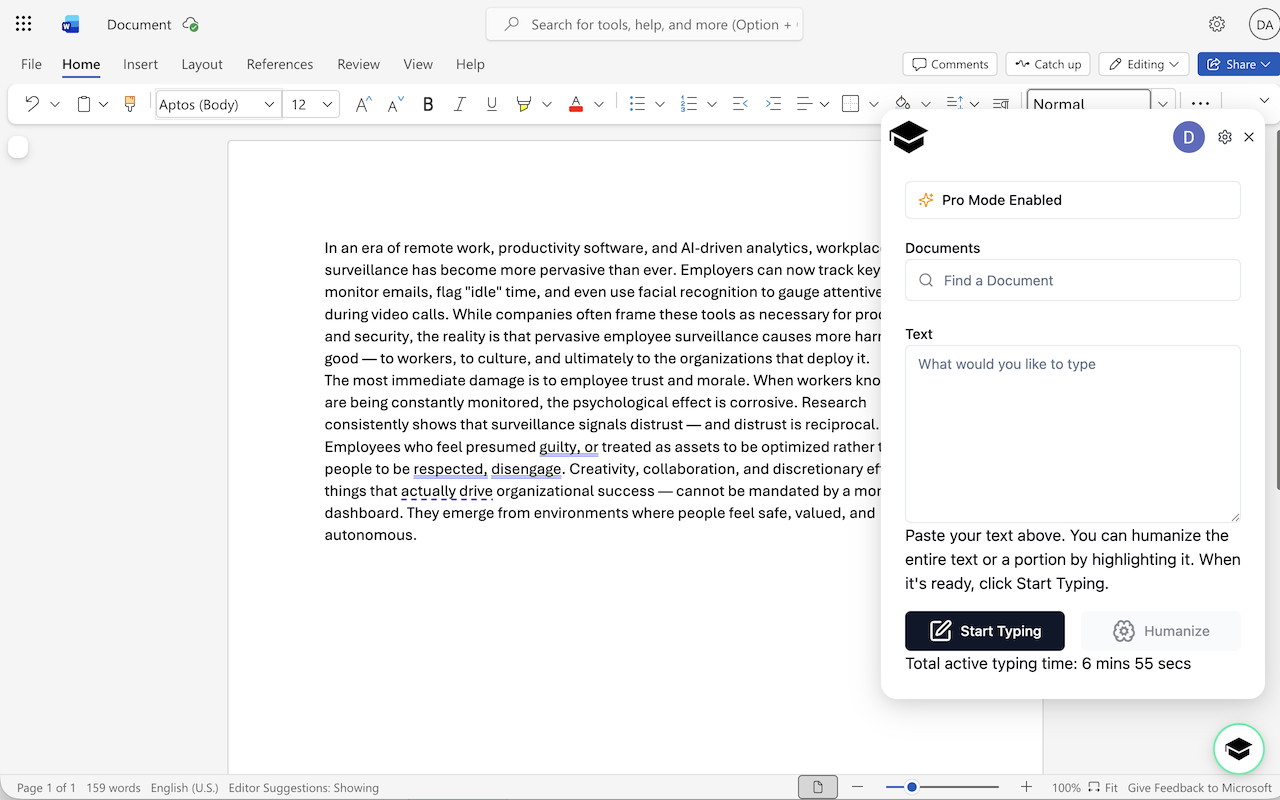Switch to the Insert tab
Screen dimensions: 1280x800
coord(140,64)
